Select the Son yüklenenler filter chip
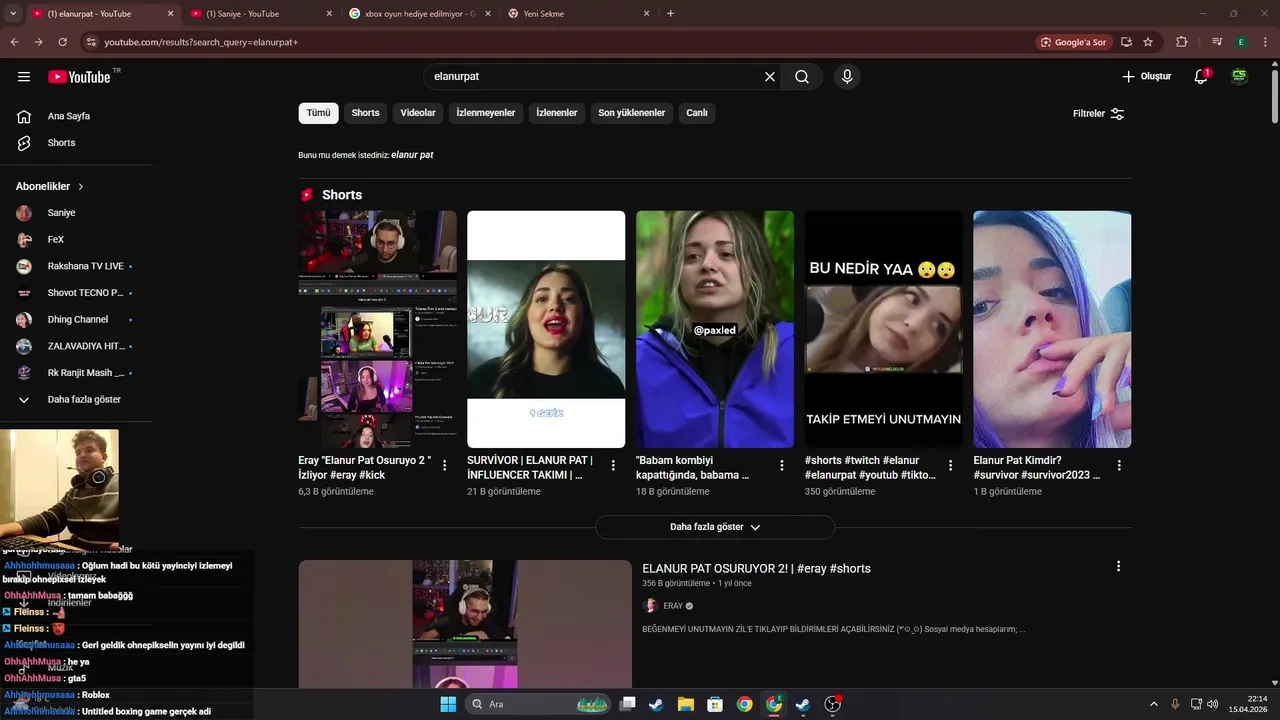This screenshot has height=720, width=1280. pos(632,113)
